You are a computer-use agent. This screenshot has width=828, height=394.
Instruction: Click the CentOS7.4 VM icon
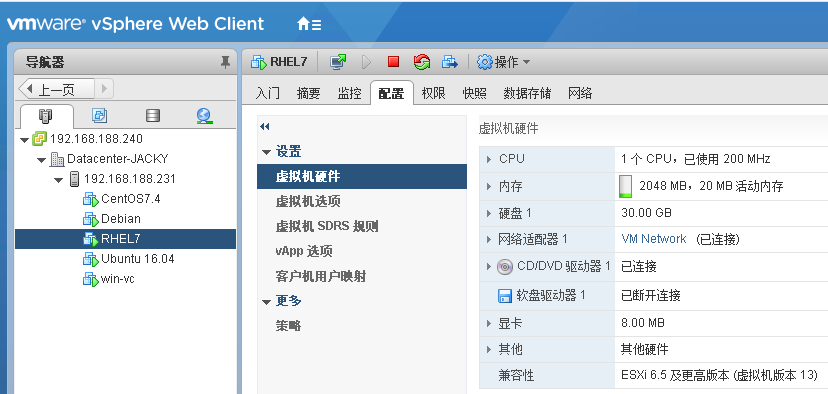coord(91,200)
